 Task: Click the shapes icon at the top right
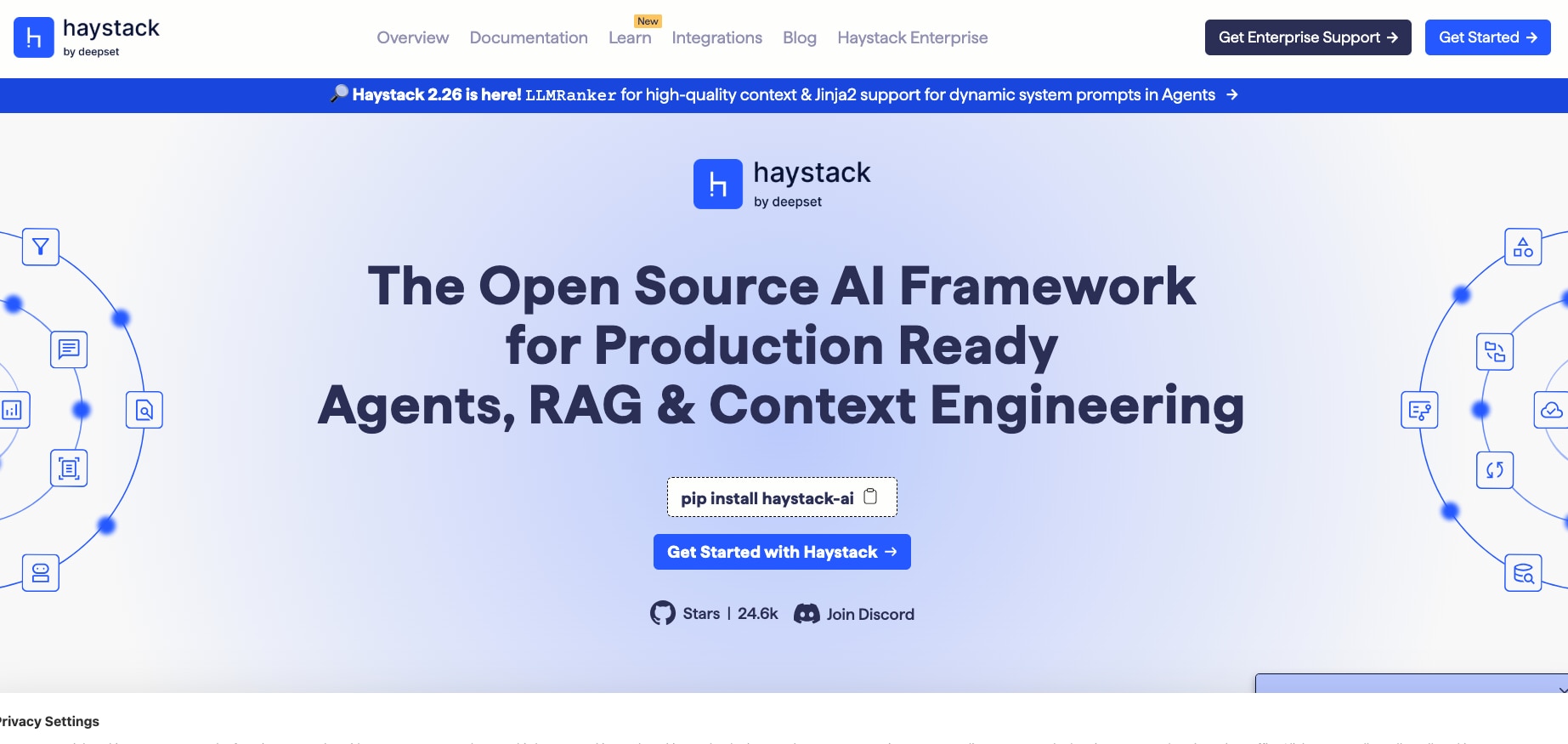[1523, 247]
